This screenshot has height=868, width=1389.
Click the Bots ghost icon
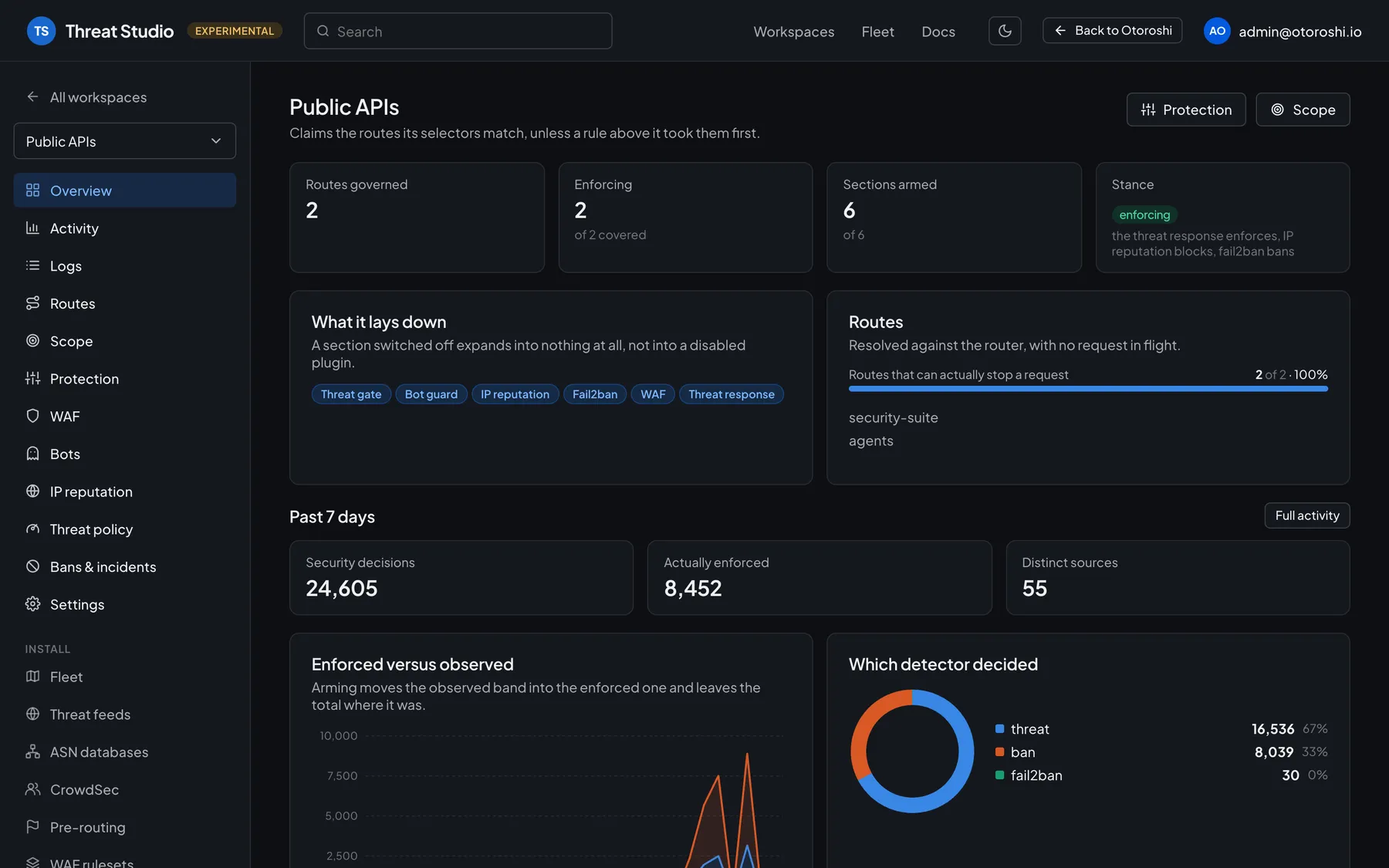point(32,454)
